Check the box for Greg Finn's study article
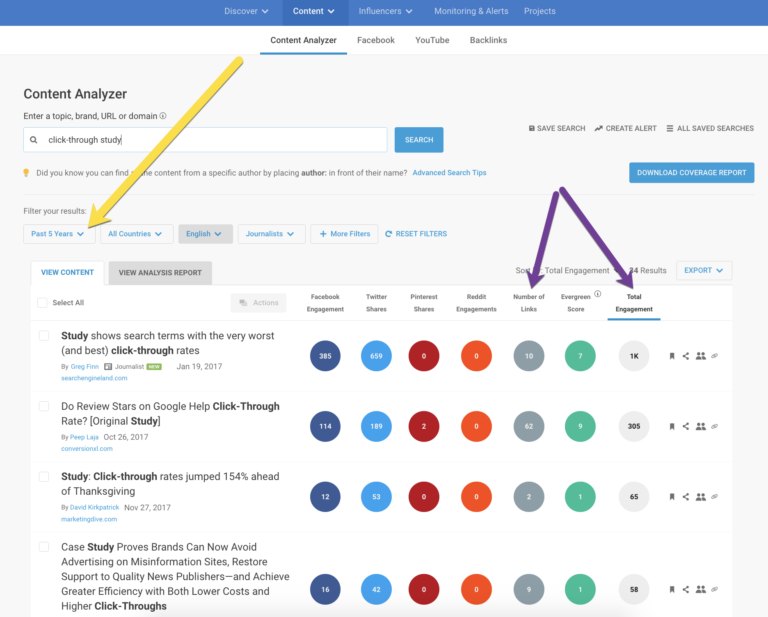 [x=44, y=336]
